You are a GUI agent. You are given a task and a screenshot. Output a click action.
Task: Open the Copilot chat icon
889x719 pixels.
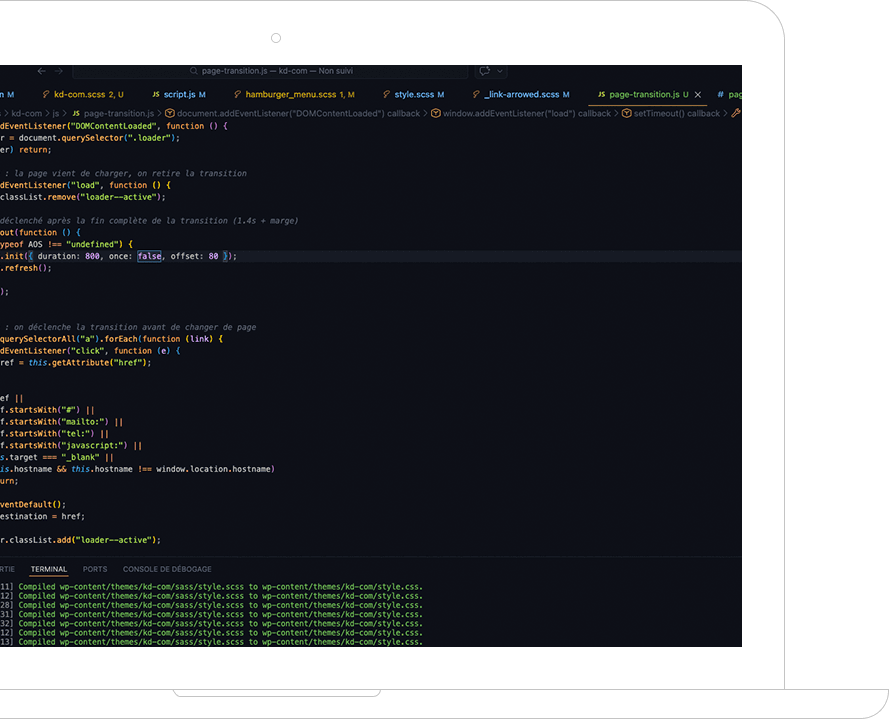[484, 72]
